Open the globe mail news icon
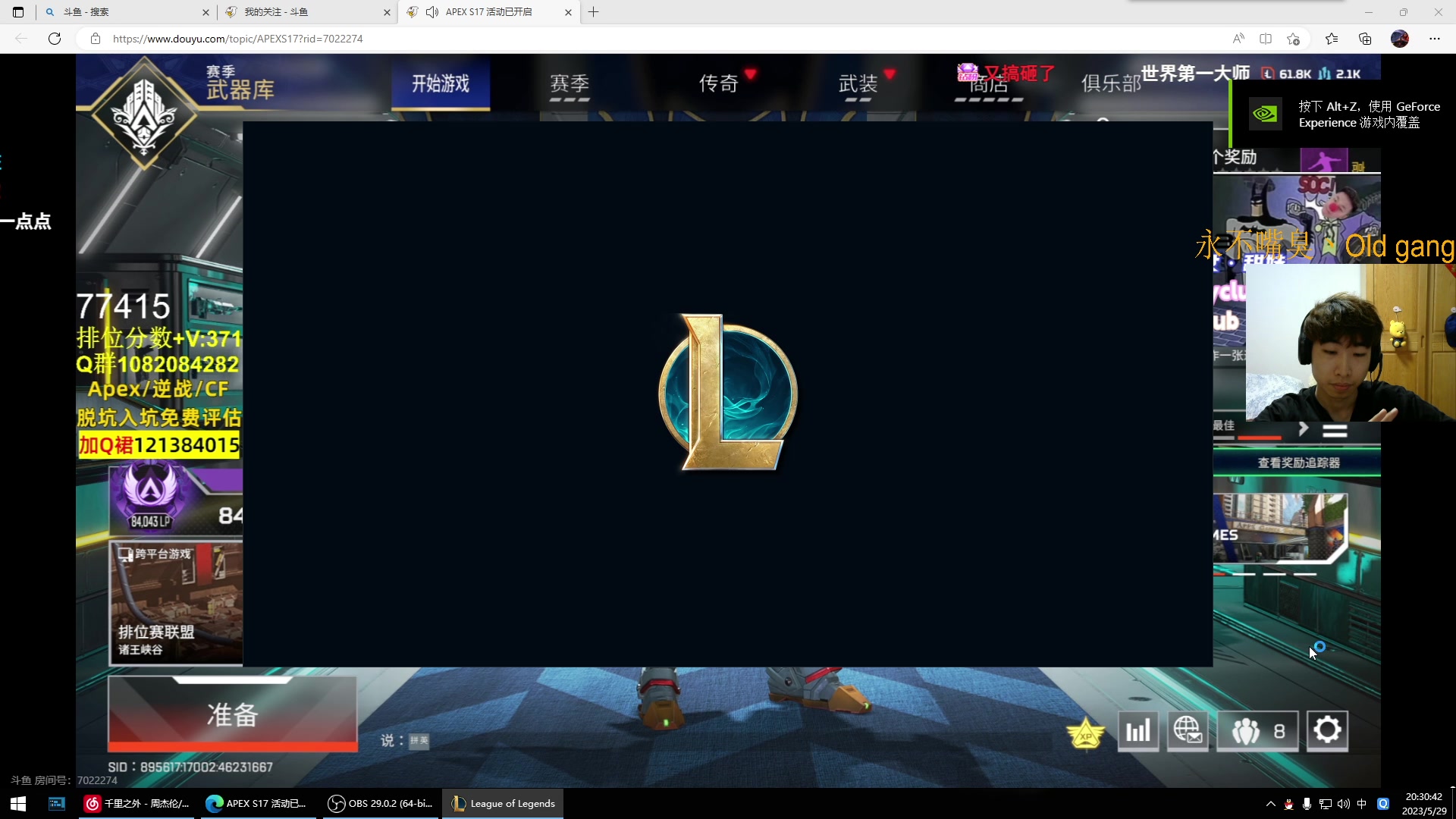This screenshot has width=1456, height=819. pos(1188,731)
